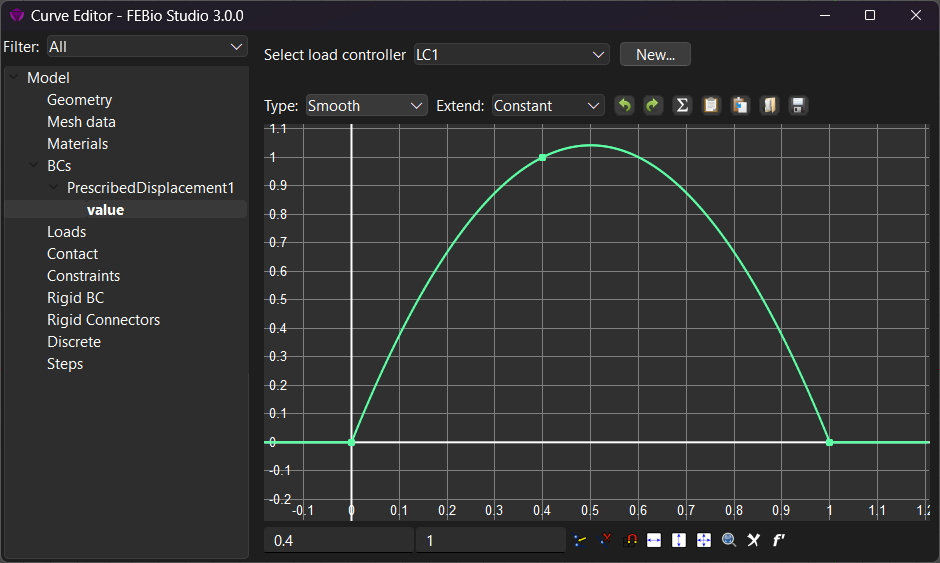This screenshot has width=940, height=563.
Task: Select the curve point at x equals 1
Action: 830,442
